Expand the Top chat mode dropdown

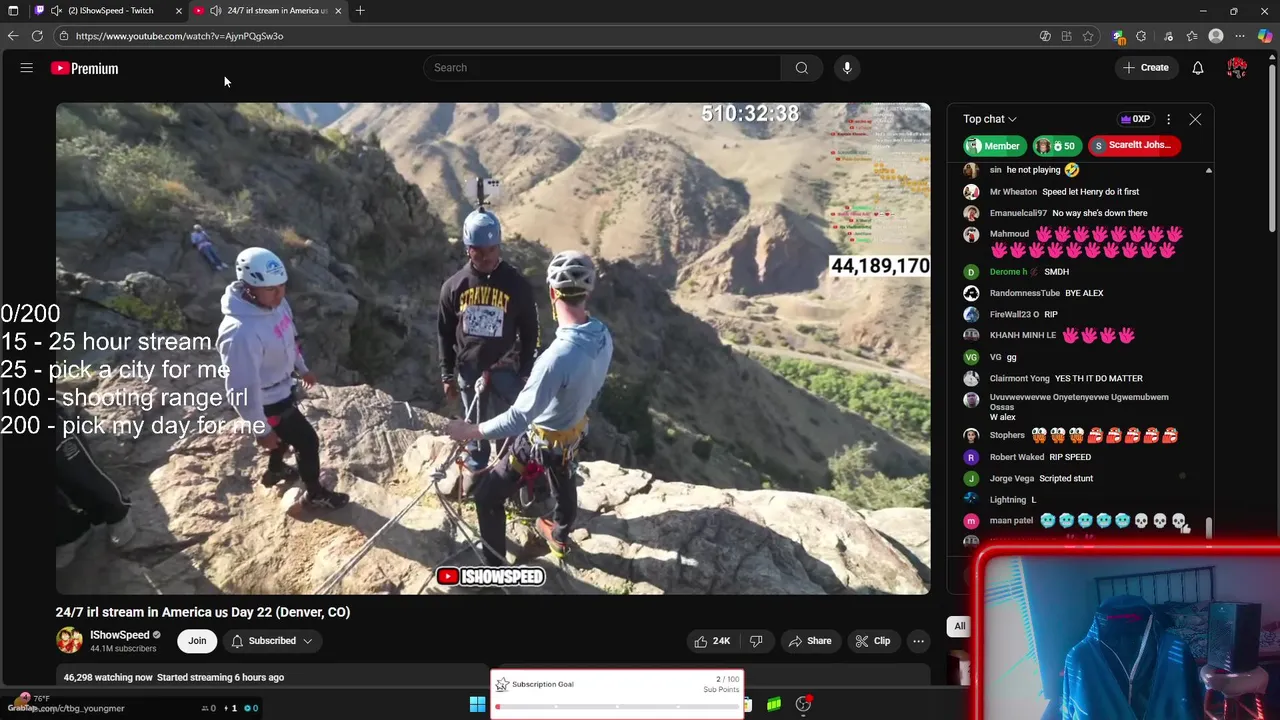click(x=990, y=119)
